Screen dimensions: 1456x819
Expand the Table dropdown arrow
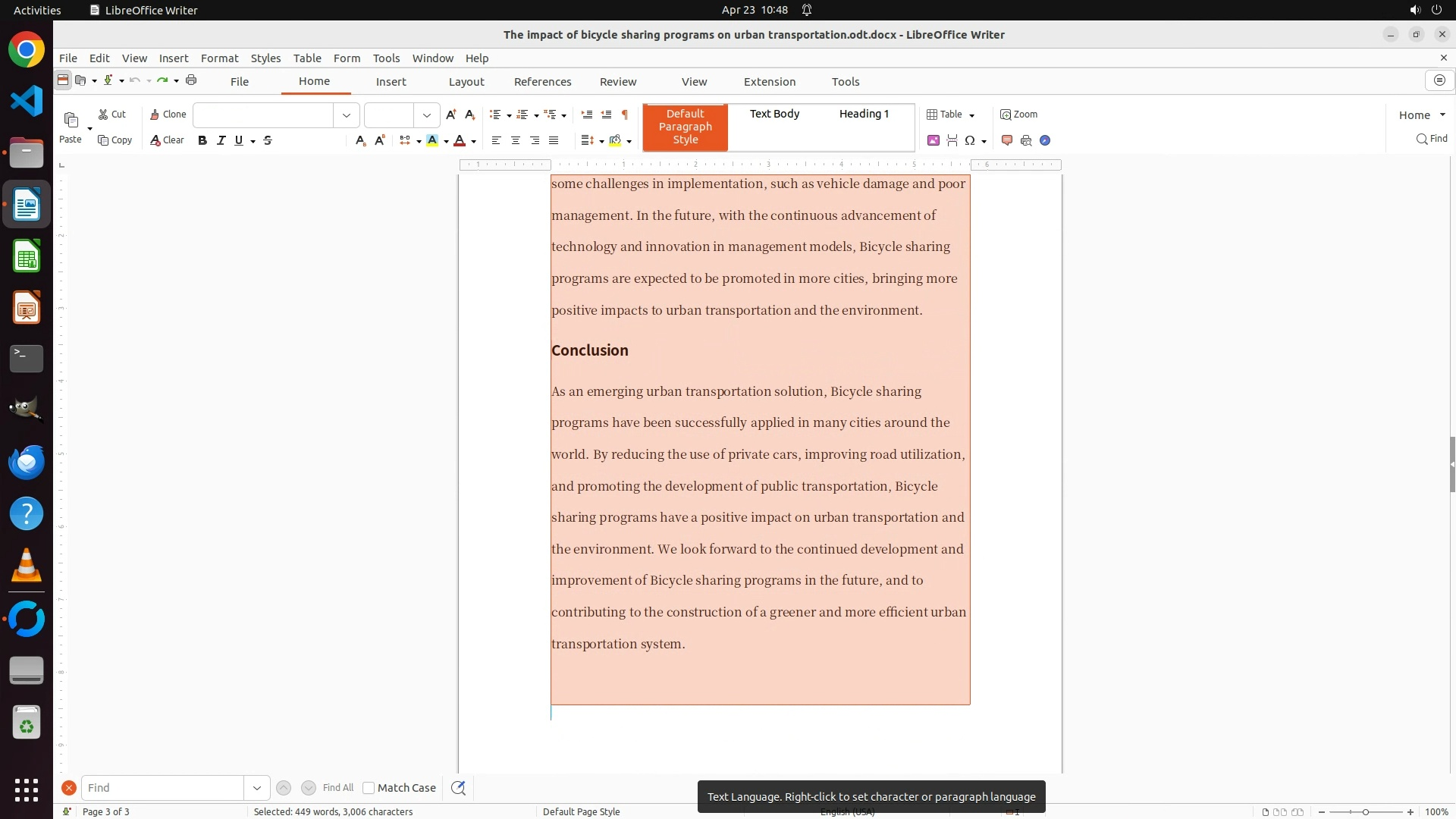tap(972, 115)
